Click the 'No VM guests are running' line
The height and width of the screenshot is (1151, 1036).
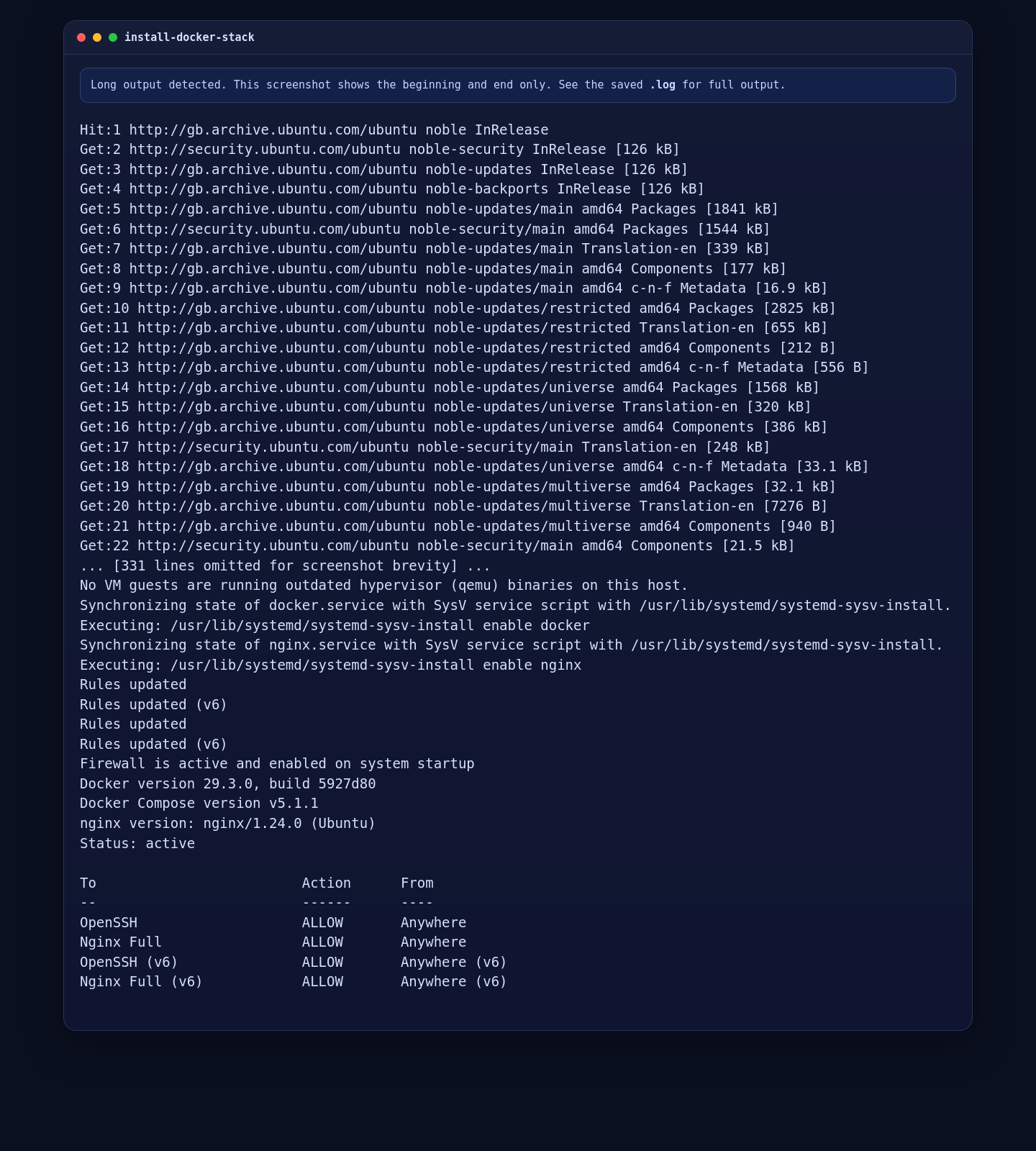(x=384, y=586)
